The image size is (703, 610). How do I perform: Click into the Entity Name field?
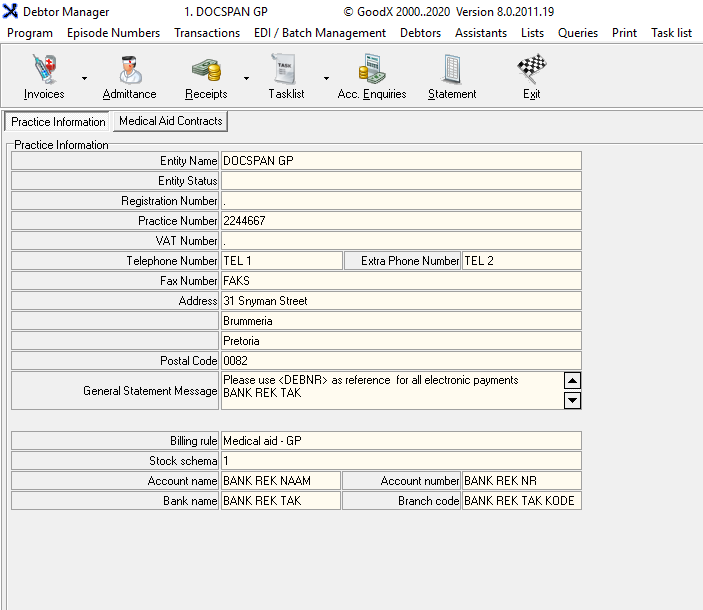pyautogui.click(x=400, y=161)
